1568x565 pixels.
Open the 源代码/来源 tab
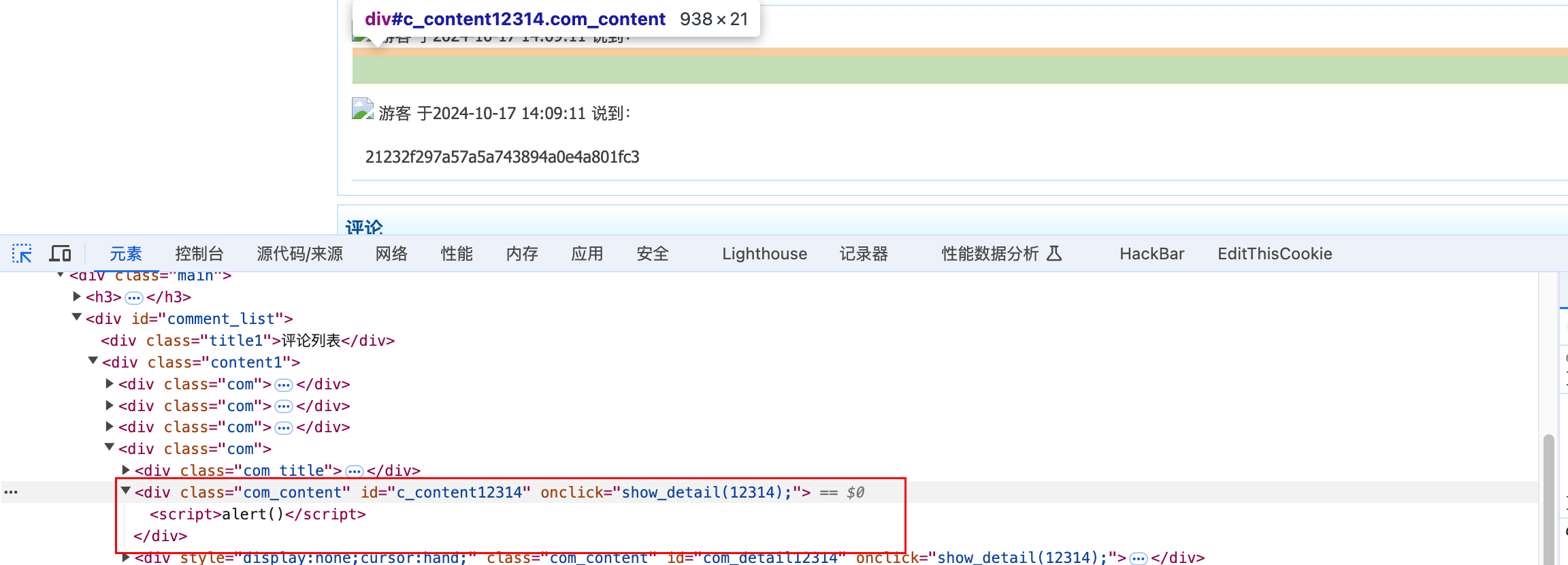[300, 254]
